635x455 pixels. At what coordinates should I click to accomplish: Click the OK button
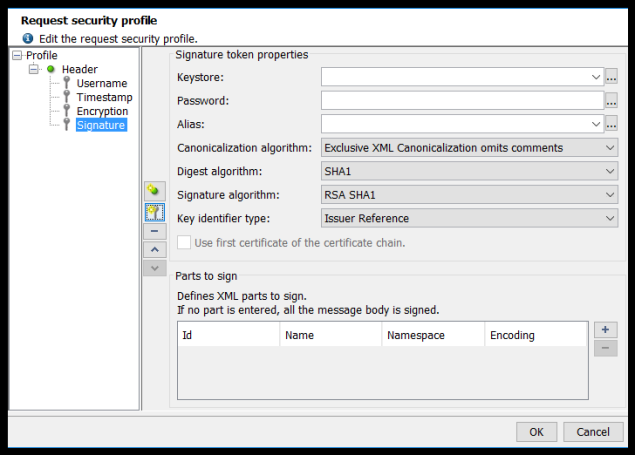coord(536,432)
